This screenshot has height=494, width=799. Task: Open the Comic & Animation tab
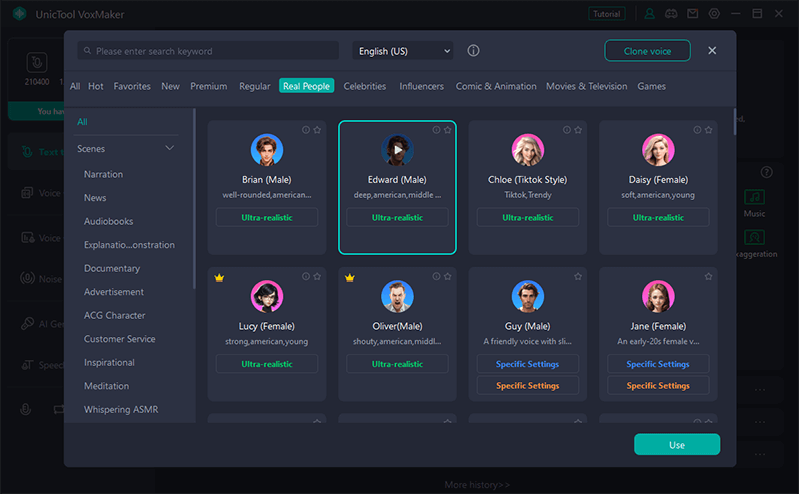pos(496,86)
